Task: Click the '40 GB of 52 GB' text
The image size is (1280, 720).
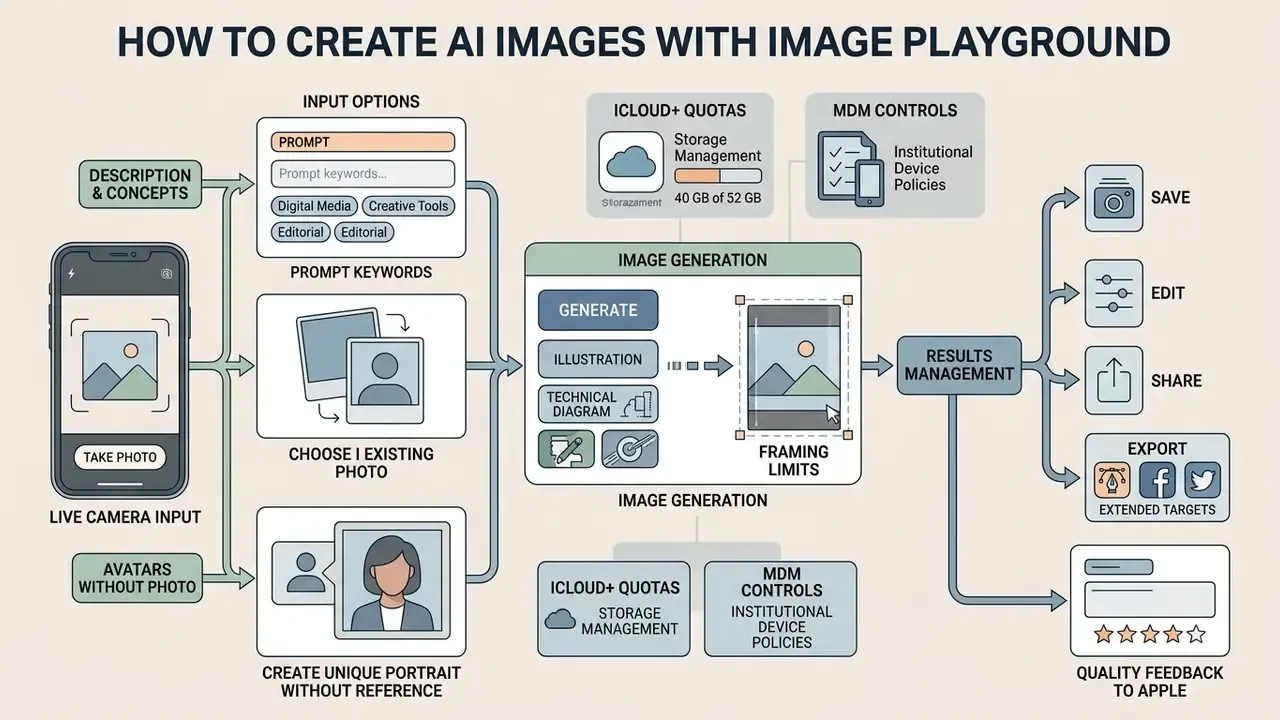Action: 718,199
